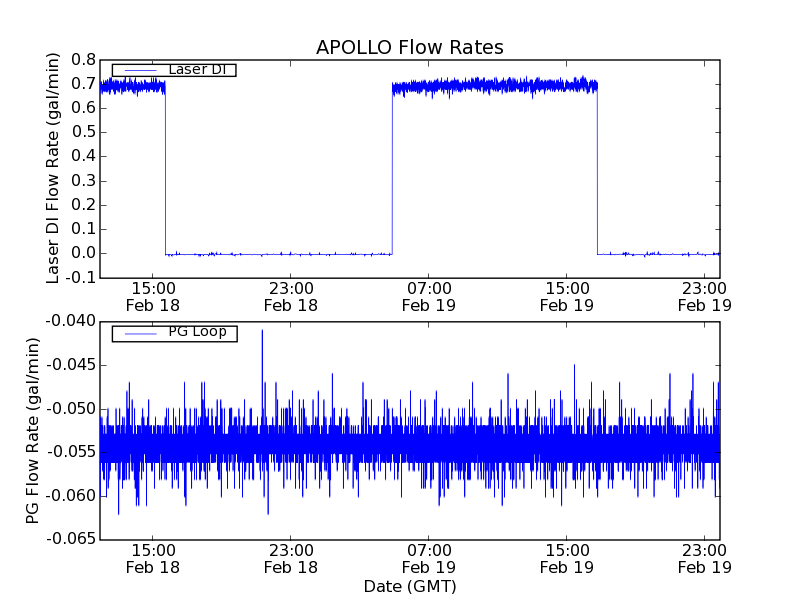Click bottom chart's 23:00 Feb 19 label
The image size is (800, 600).
click(705, 559)
